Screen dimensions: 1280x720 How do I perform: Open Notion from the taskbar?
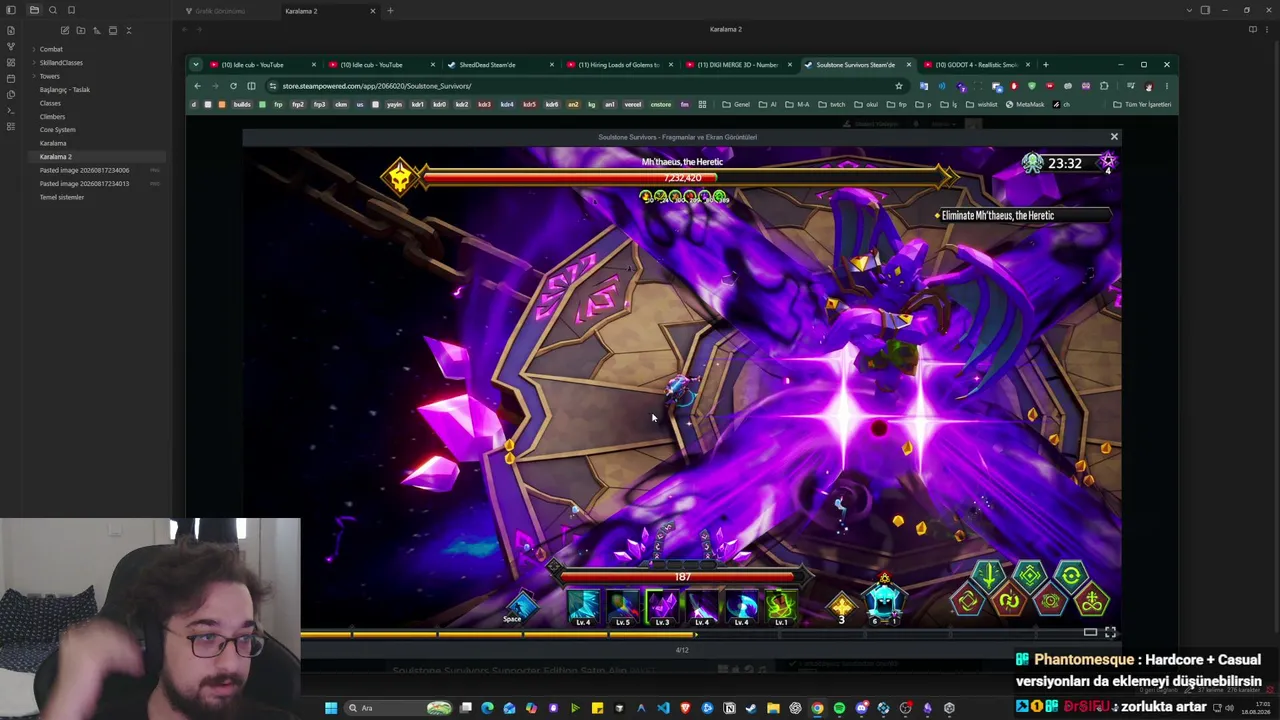pos(729,708)
